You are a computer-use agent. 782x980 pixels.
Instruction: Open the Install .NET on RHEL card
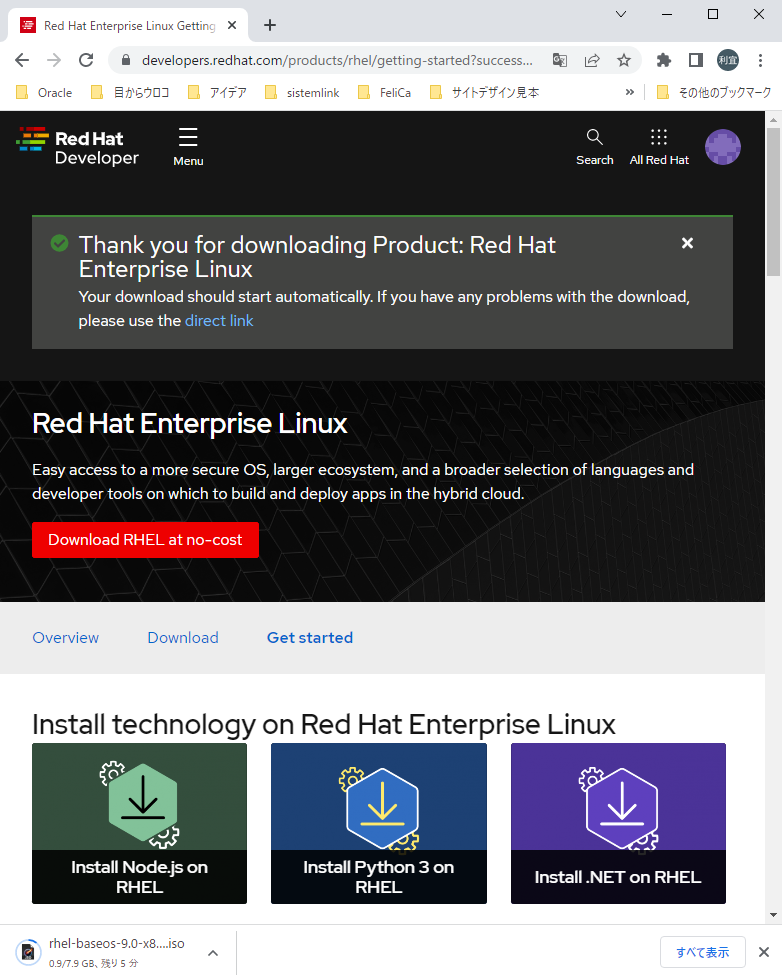pyautogui.click(x=618, y=823)
